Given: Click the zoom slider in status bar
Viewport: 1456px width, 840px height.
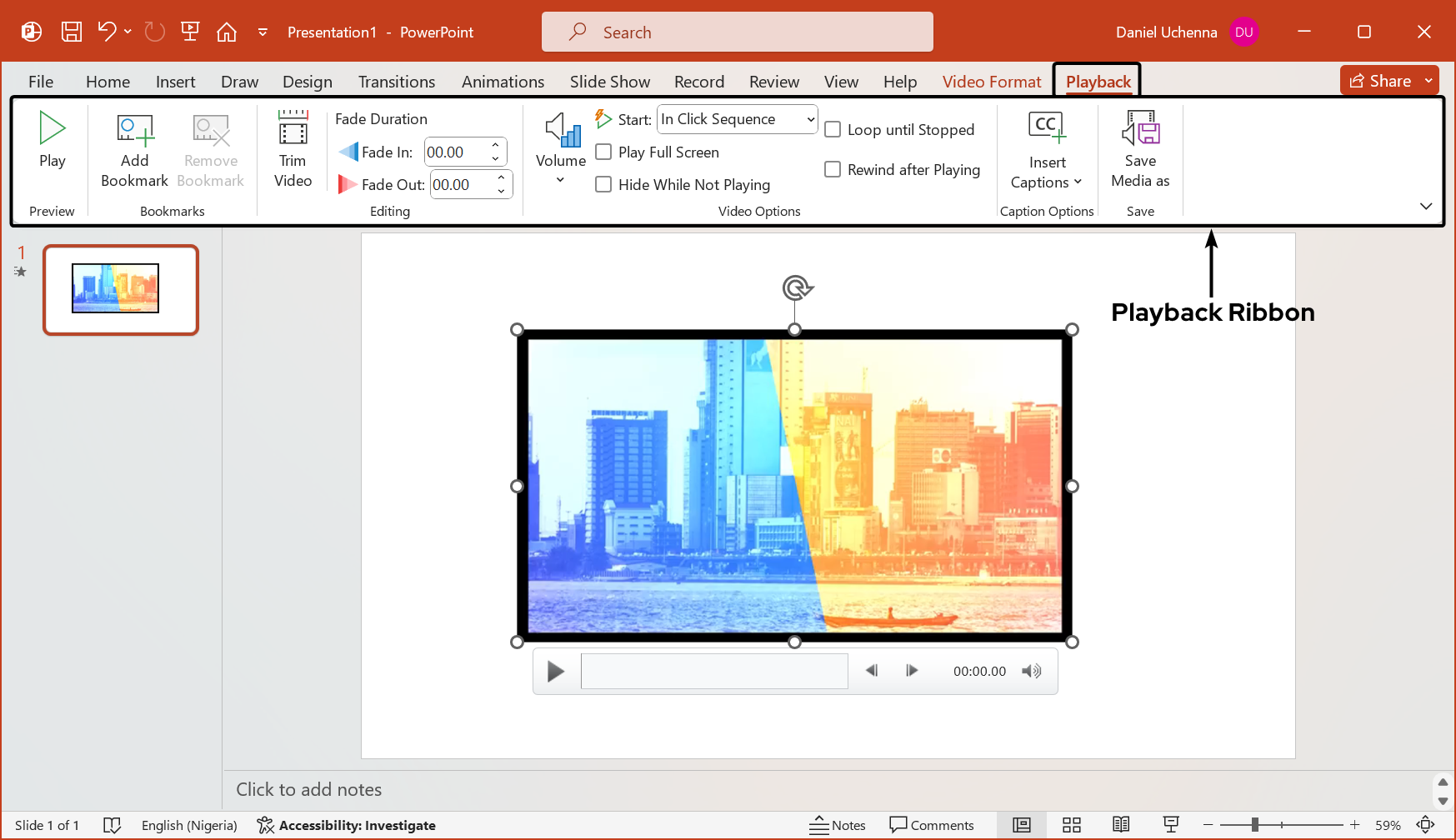Looking at the screenshot, I should pos(1254,825).
